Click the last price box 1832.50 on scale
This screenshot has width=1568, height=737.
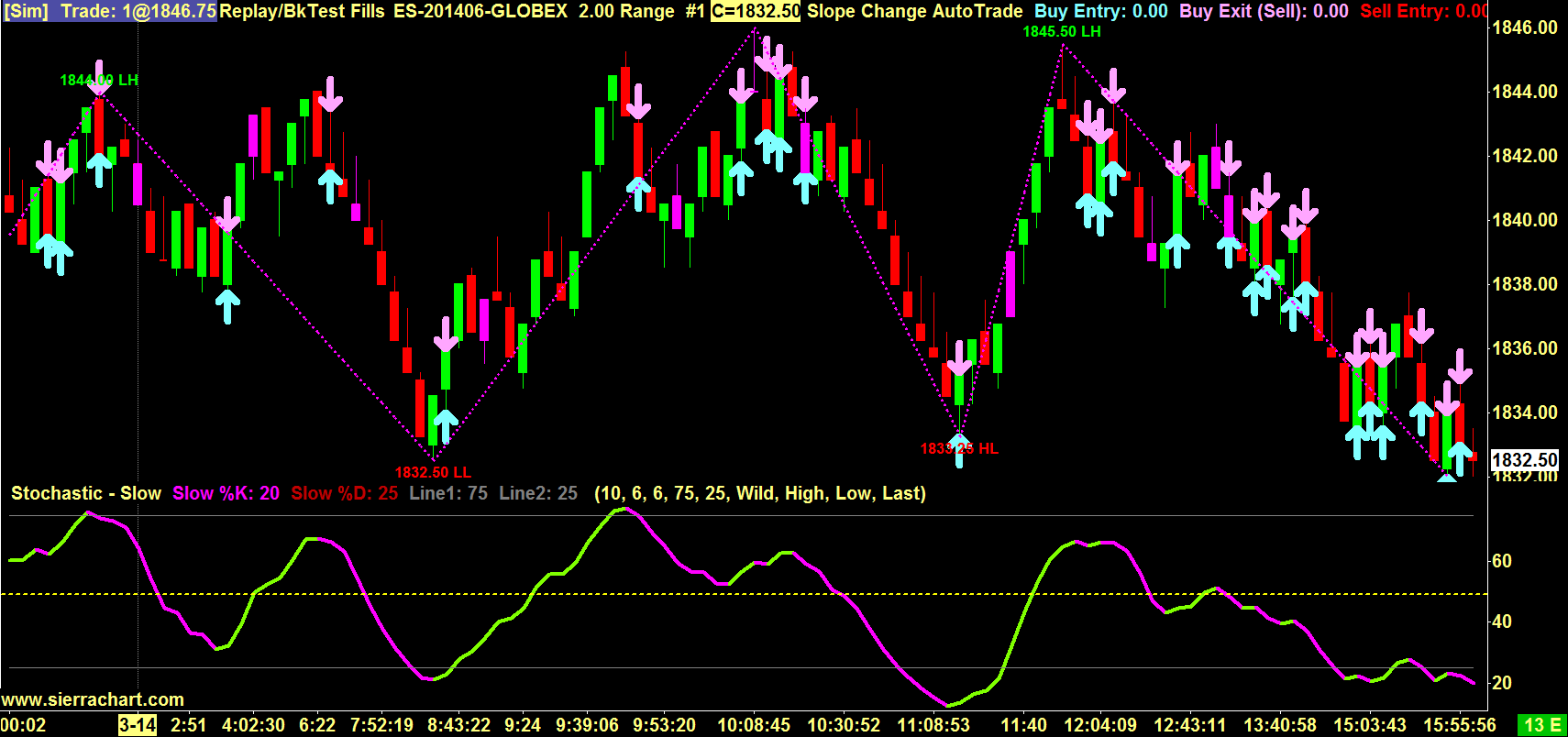(x=1525, y=459)
